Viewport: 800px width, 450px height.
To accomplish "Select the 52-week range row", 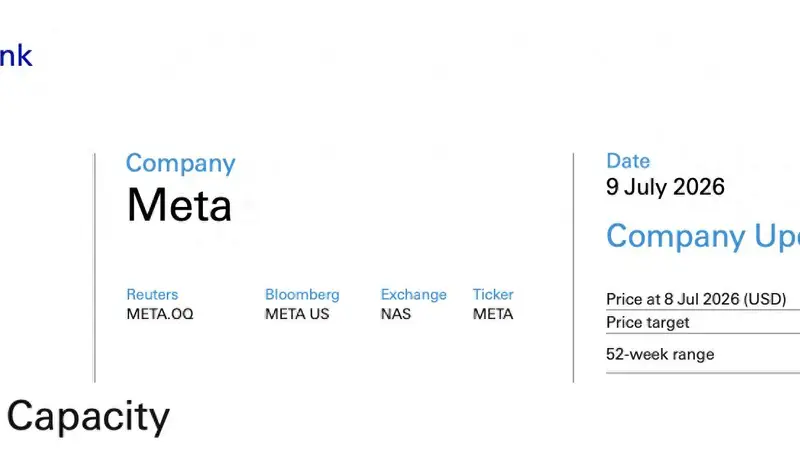I will (x=703, y=355).
